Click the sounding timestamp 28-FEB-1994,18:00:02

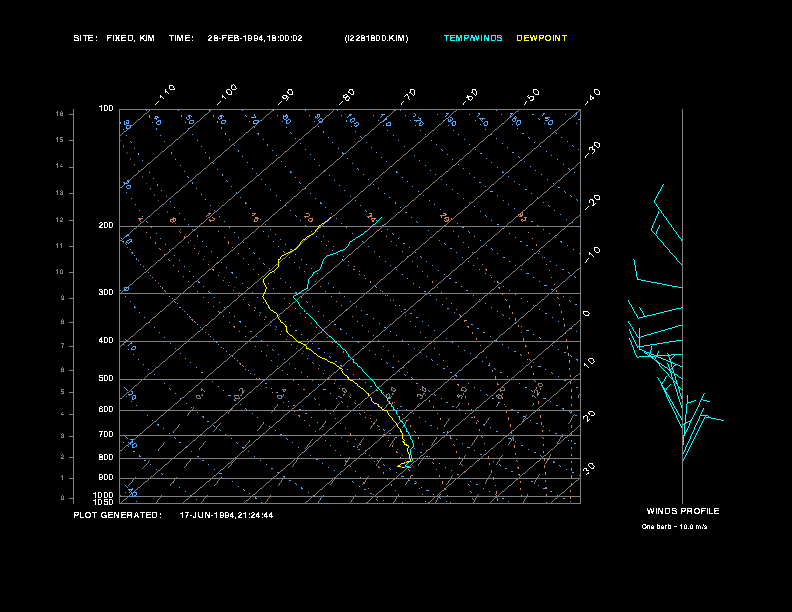[255, 38]
